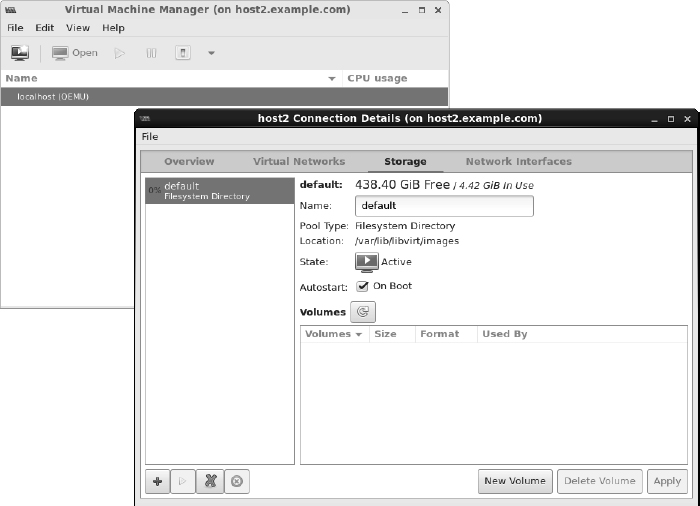The width and height of the screenshot is (700, 506).
Task: Select the Storage tab
Action: point(405,162)
